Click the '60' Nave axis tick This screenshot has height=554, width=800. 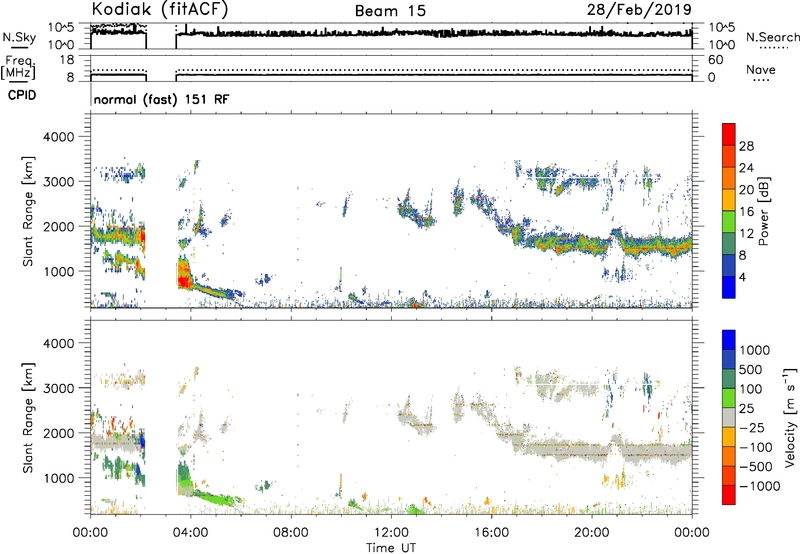pos(715,60)
